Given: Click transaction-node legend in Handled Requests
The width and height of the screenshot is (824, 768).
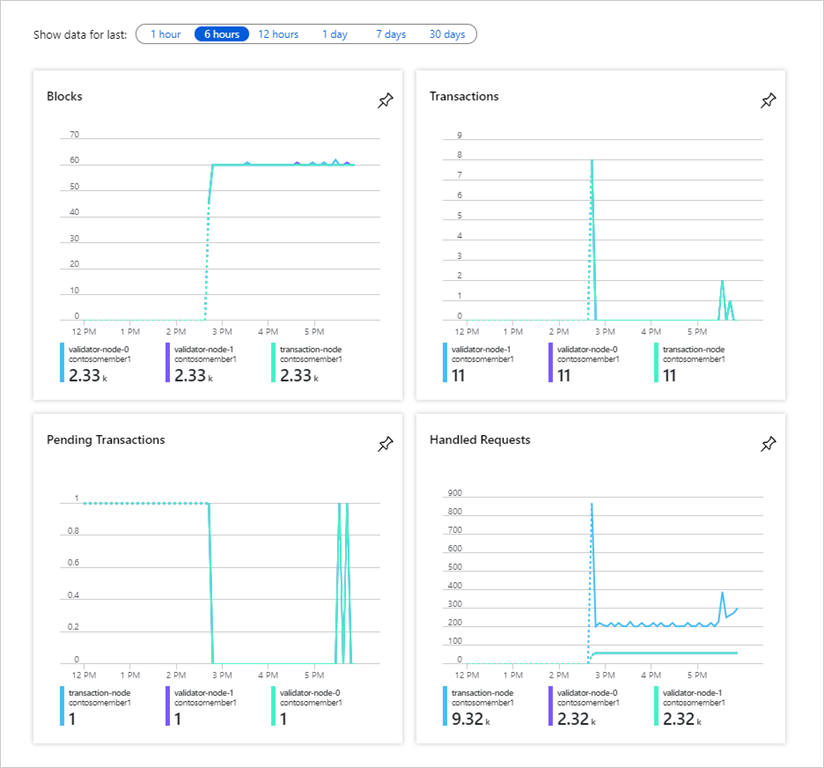Looking at the screenshot, I should click(x=485, y=692).
